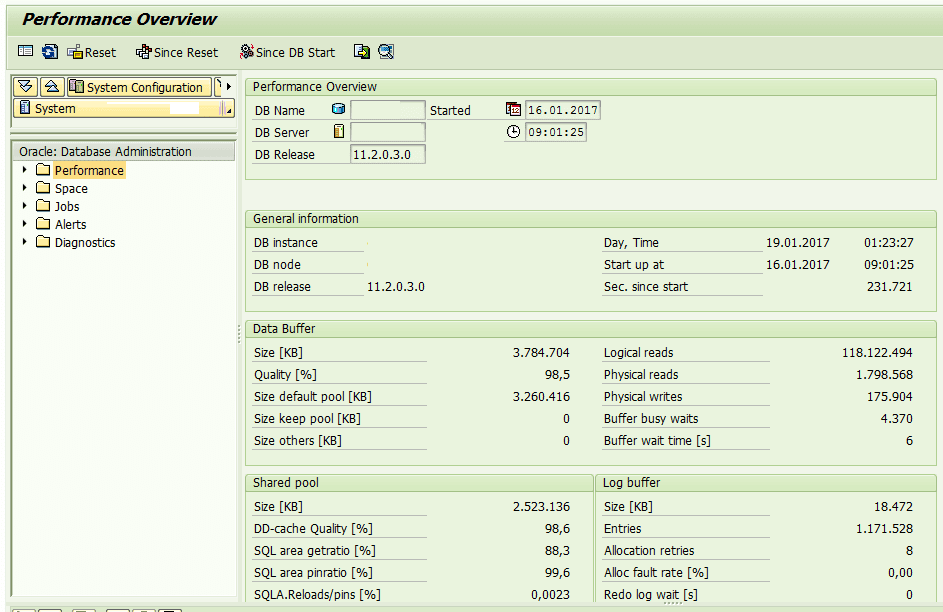943x612 pixels.
Task: Expand the Alerts folder
Action: [x=22, y=224]
